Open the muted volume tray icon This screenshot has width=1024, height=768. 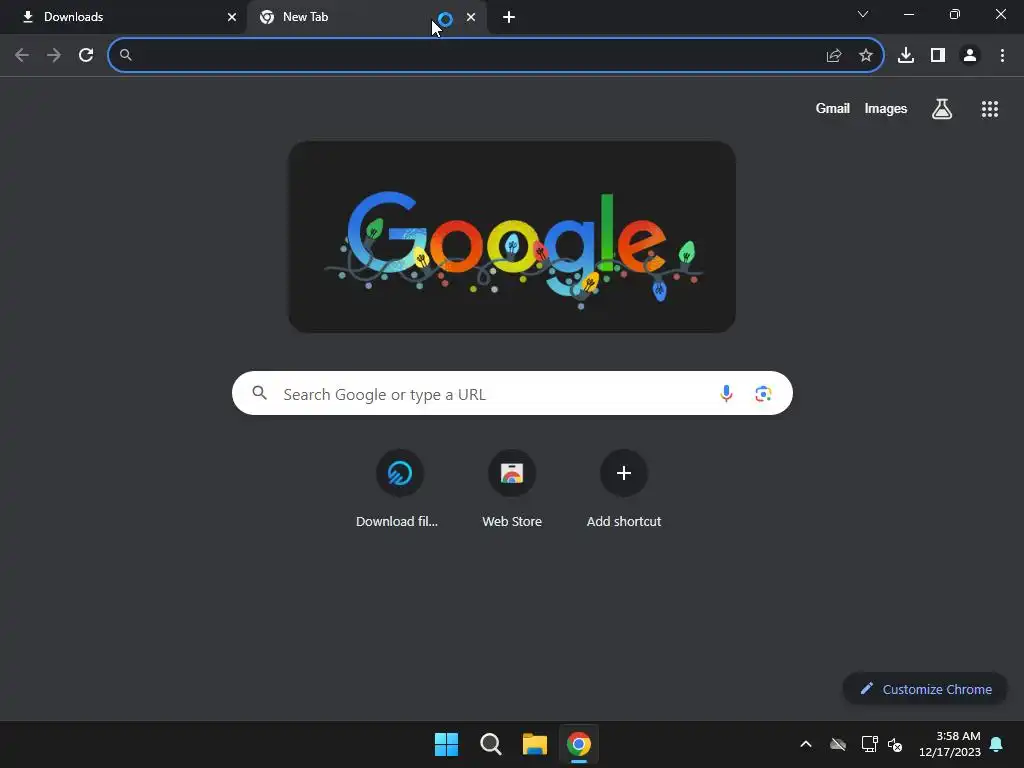coord(895,744)
